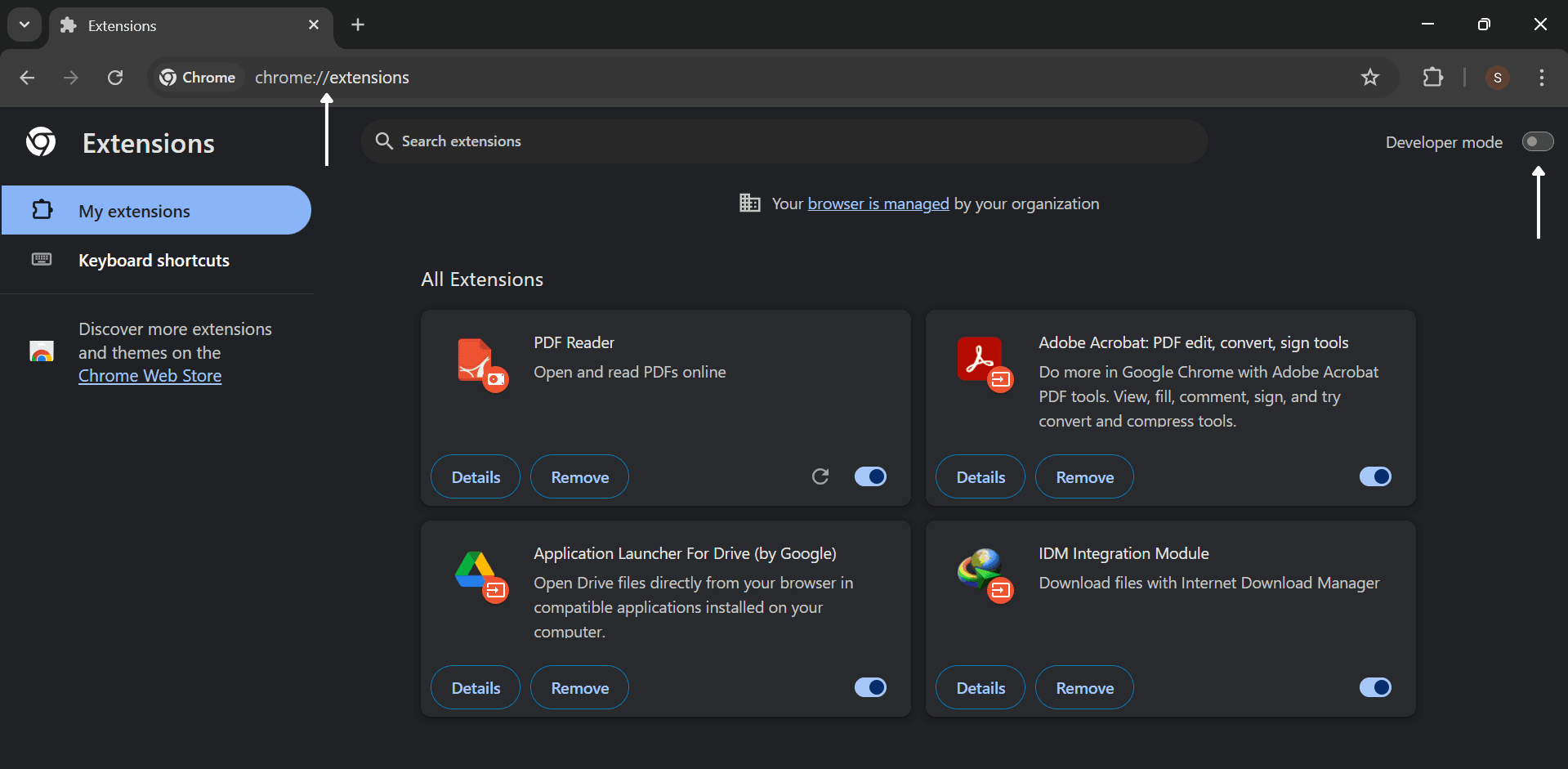Open the extensions puzzle toolbar menu
Viewport: 1568px width, 769px height.
pos(1432,78)
